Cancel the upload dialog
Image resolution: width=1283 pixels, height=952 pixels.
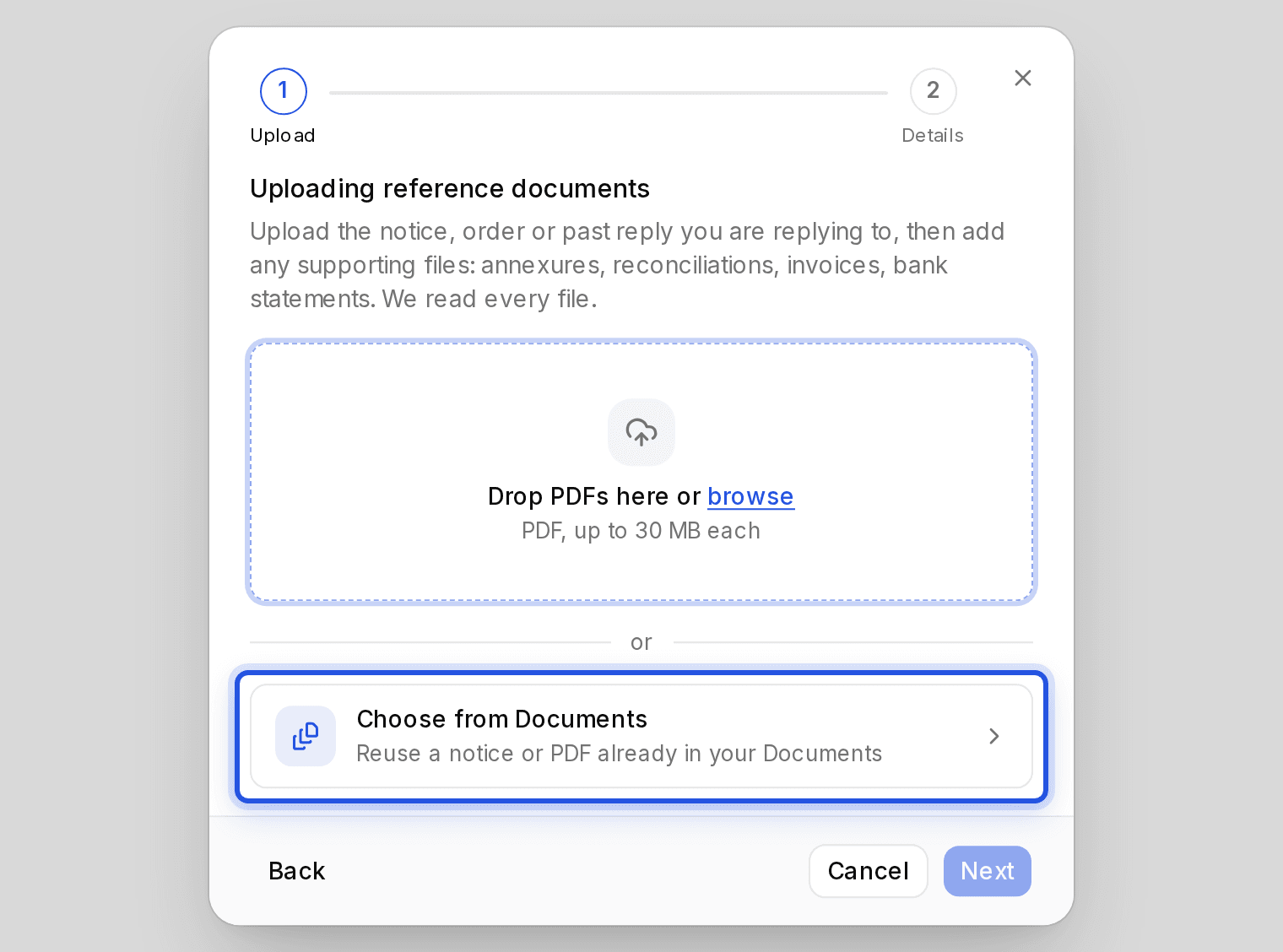pyautogui.click(x=869, y=871)
